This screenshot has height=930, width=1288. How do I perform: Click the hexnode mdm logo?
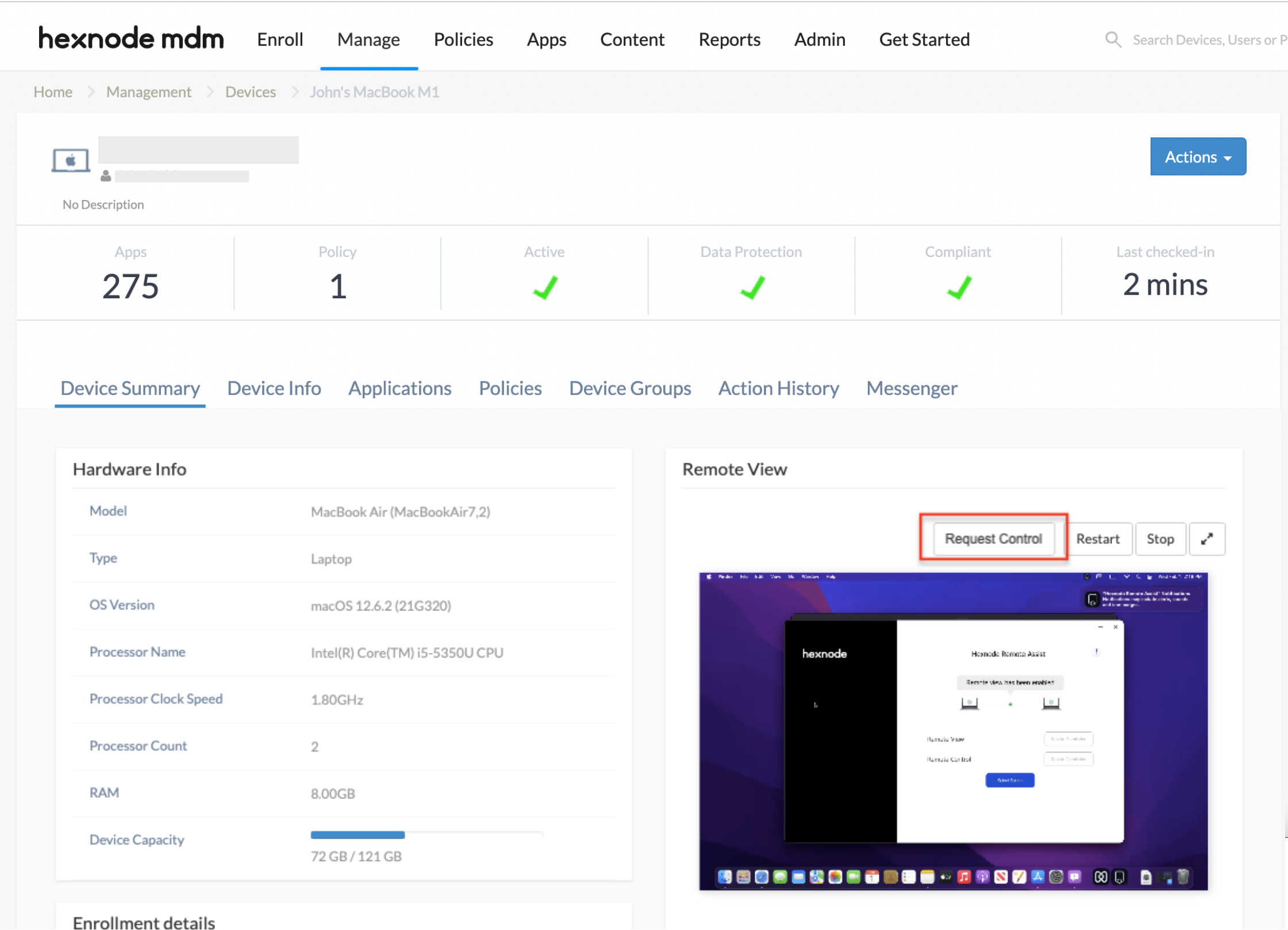pyautogui.click(x=131, y=39)
